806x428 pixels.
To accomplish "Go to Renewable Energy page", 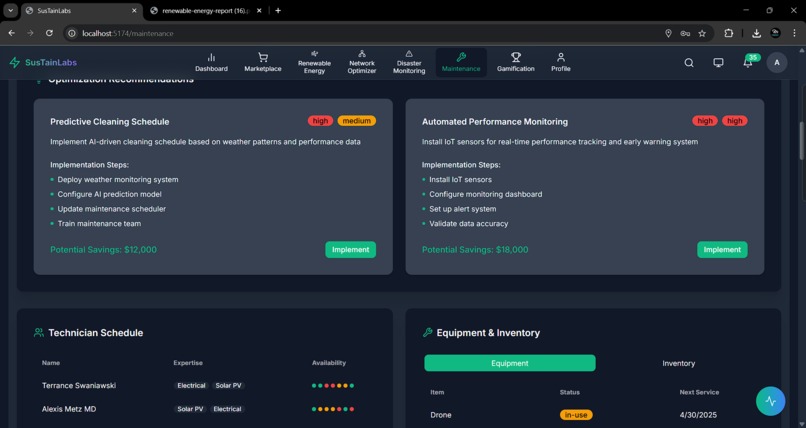I will (314, 62).
